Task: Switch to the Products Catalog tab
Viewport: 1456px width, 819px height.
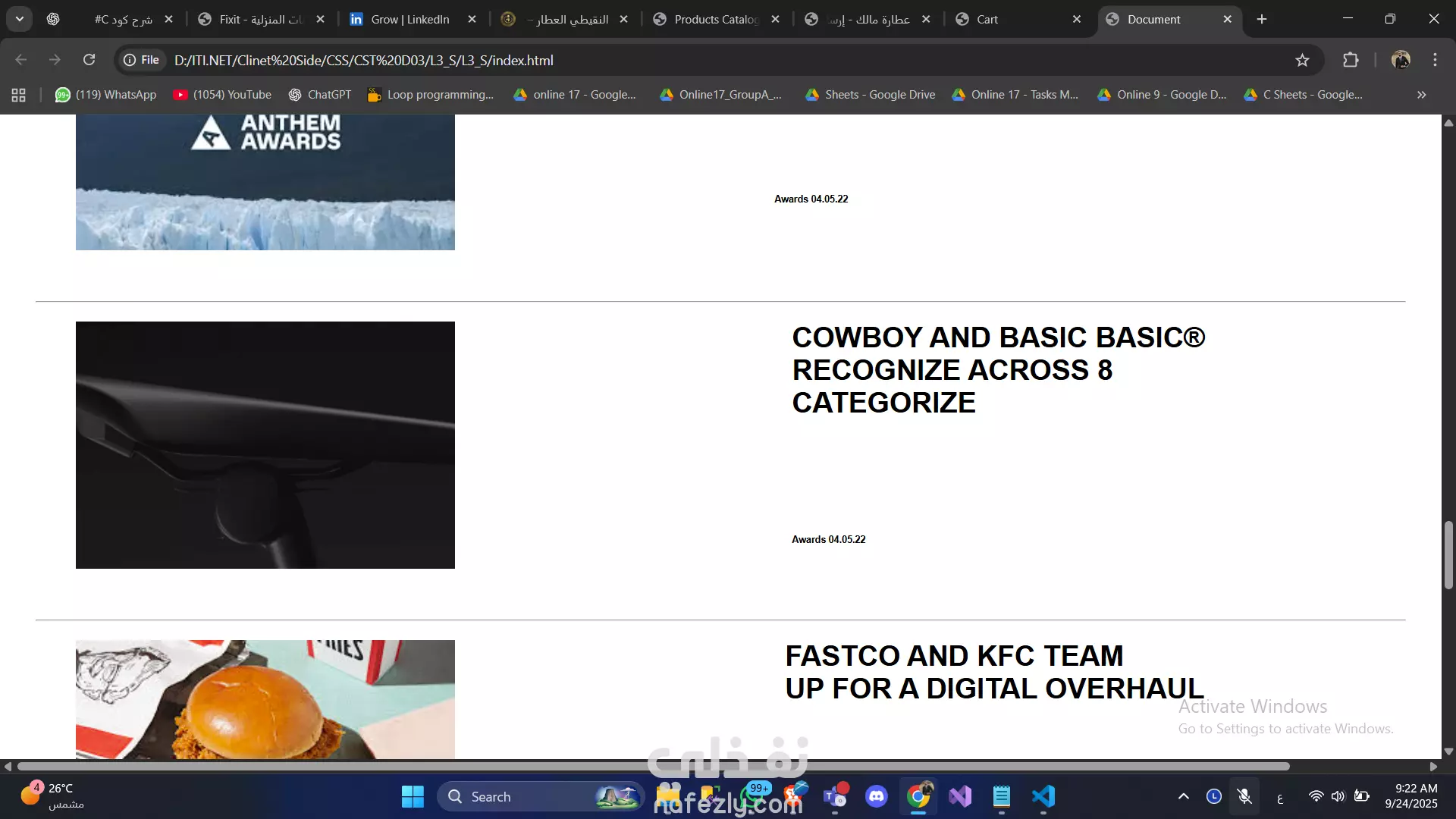Action: point(715,19)
